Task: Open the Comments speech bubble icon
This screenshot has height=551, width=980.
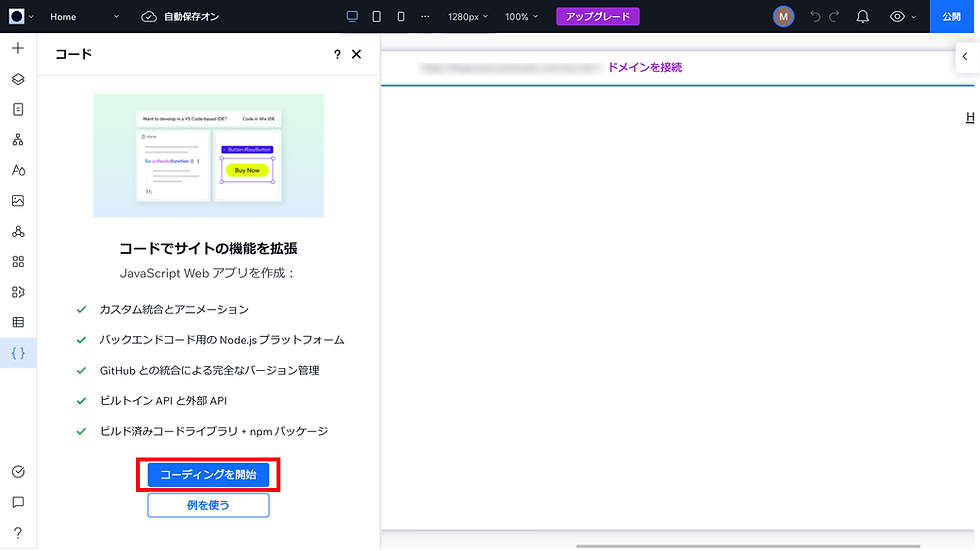Action: tap(18, 502)
